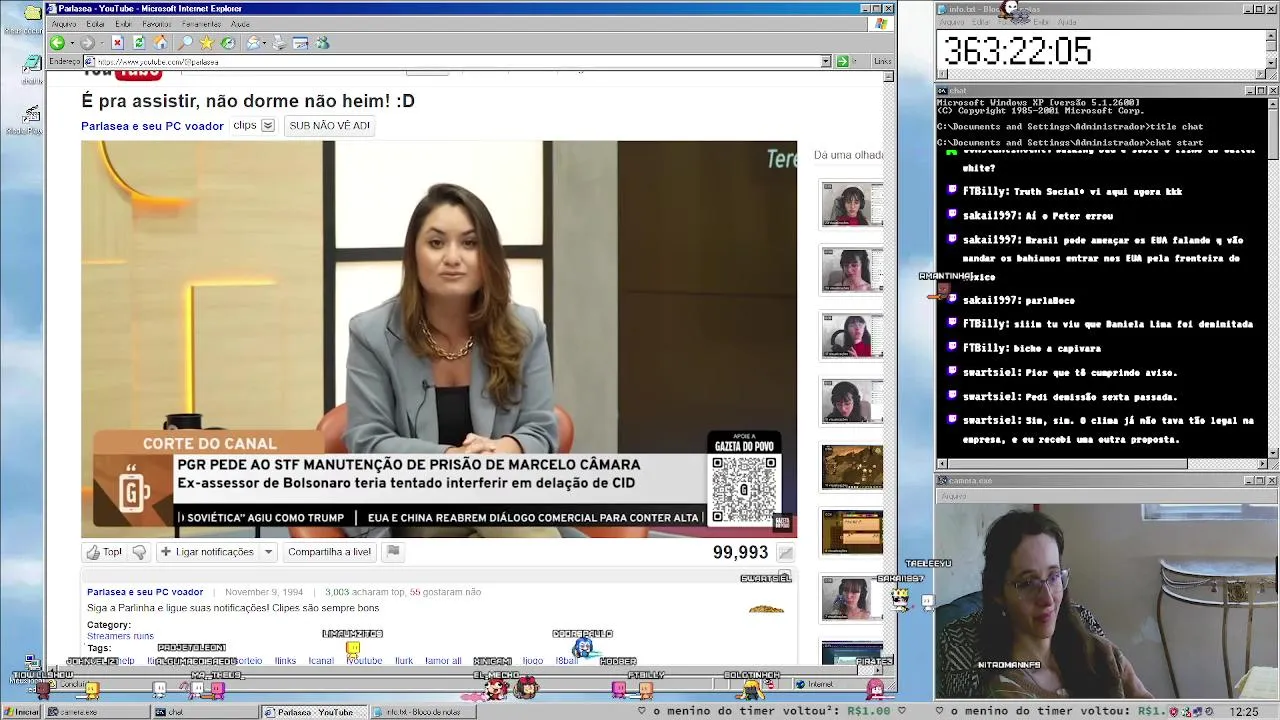Click the address bar URL field
The height and width of the screenshot is (720, 1280).
point(456,61)
